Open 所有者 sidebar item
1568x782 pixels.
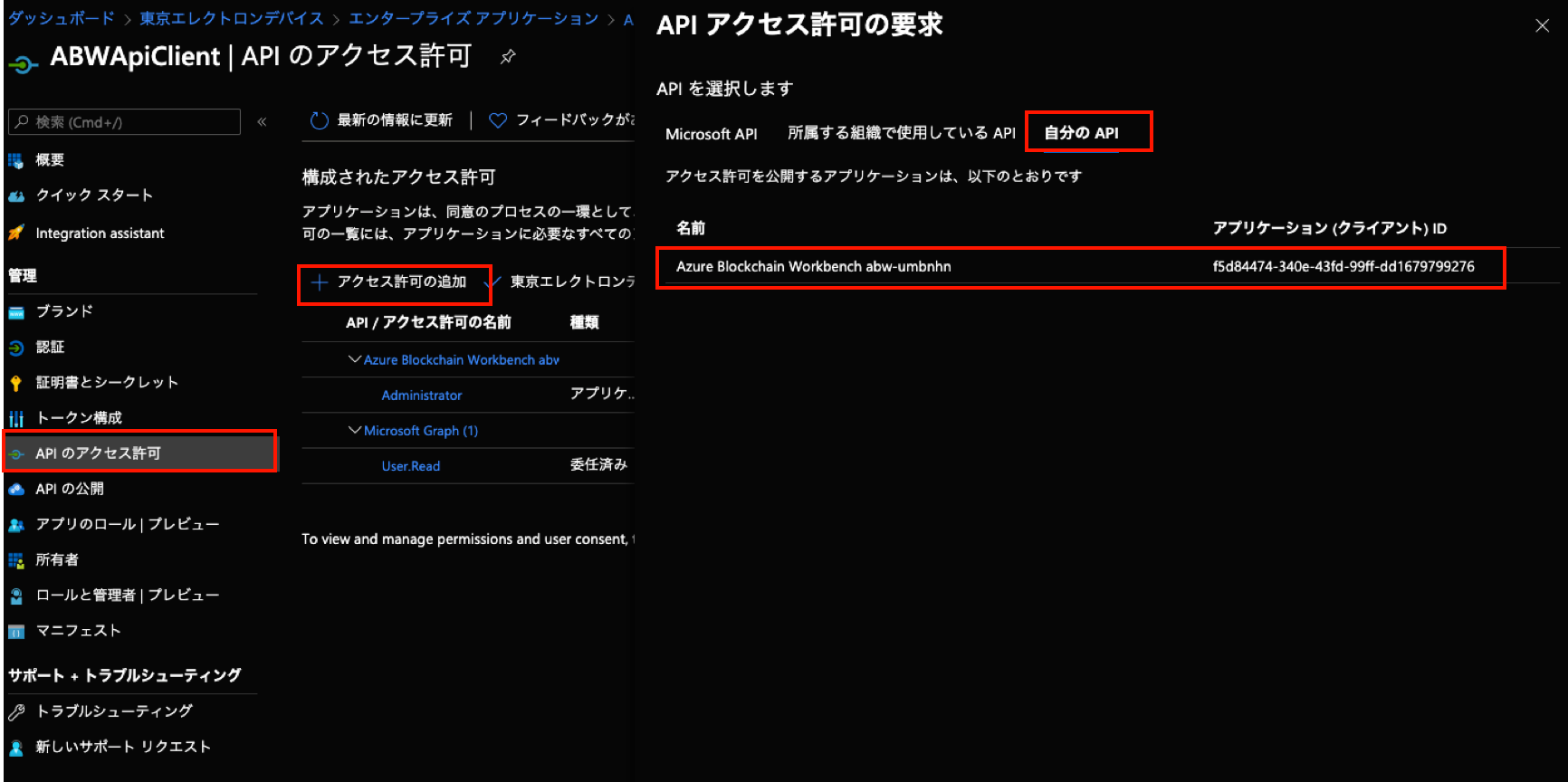[57, 560]
